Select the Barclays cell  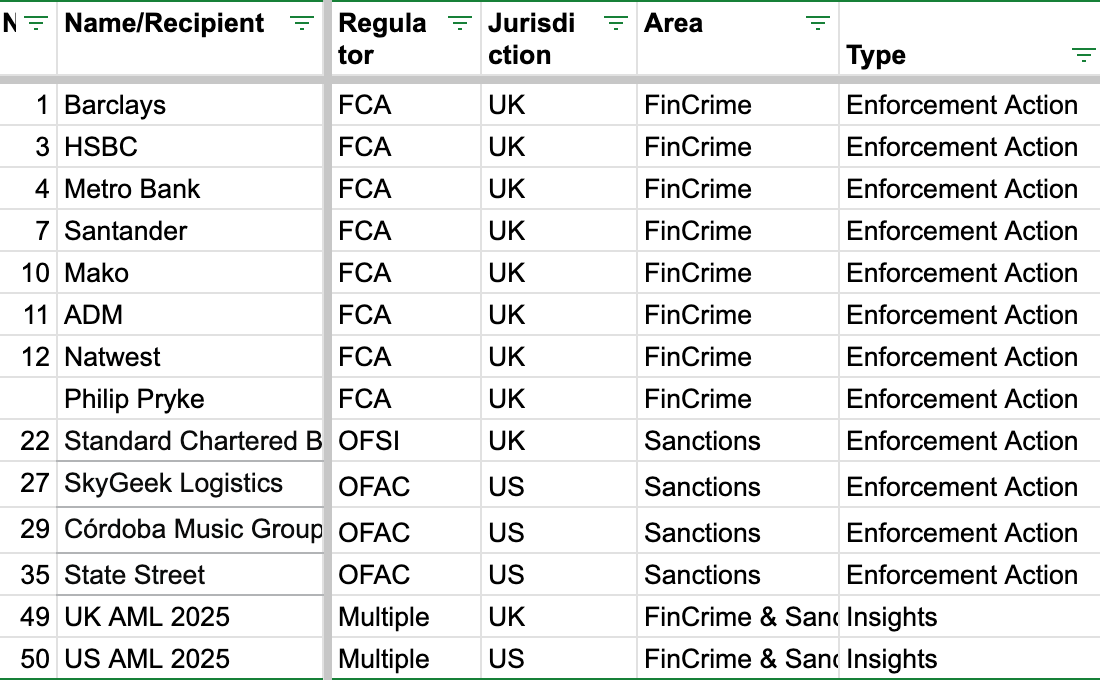(189, 105)
